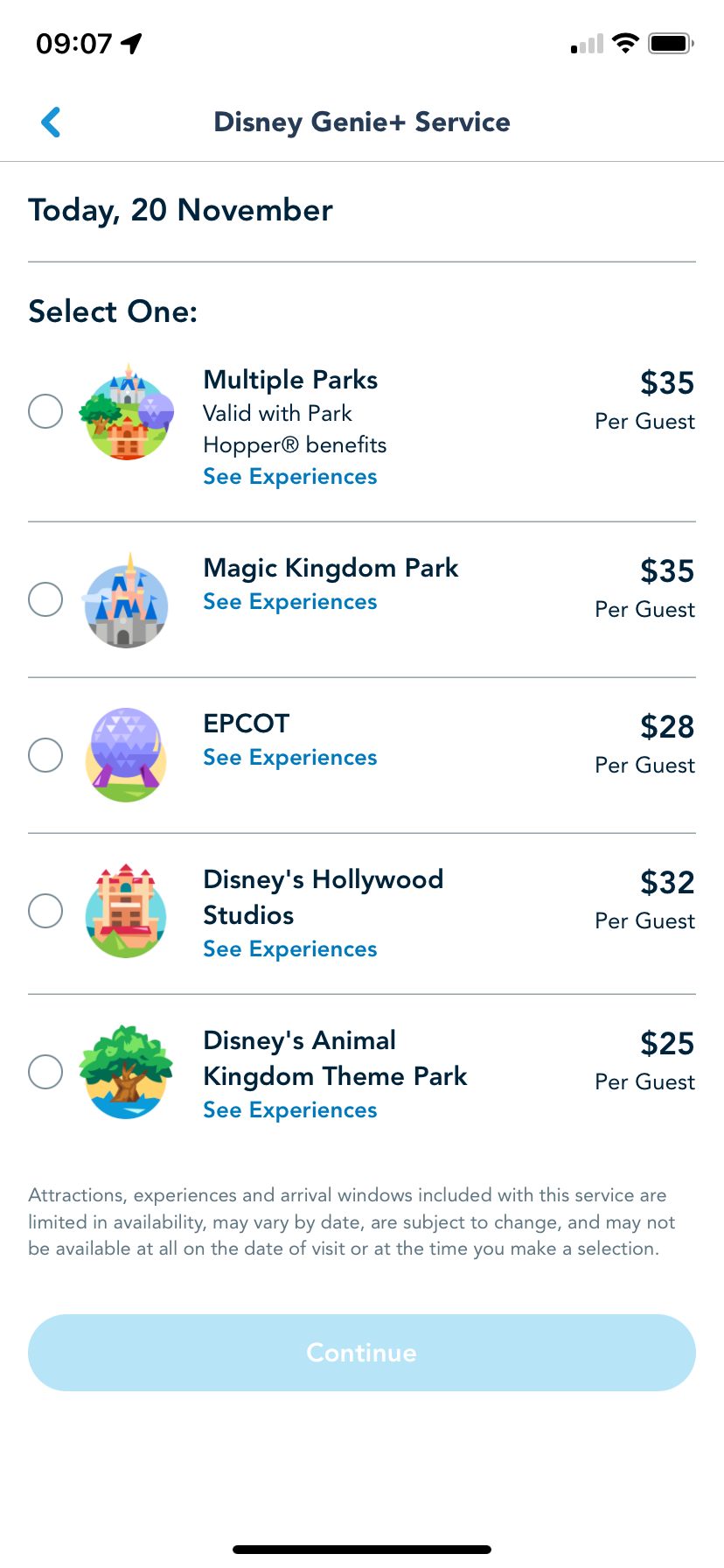The width and height of the screenshot is (724, 1568).
Task: Tap the $28 EPCOT price
Action: 667,727
